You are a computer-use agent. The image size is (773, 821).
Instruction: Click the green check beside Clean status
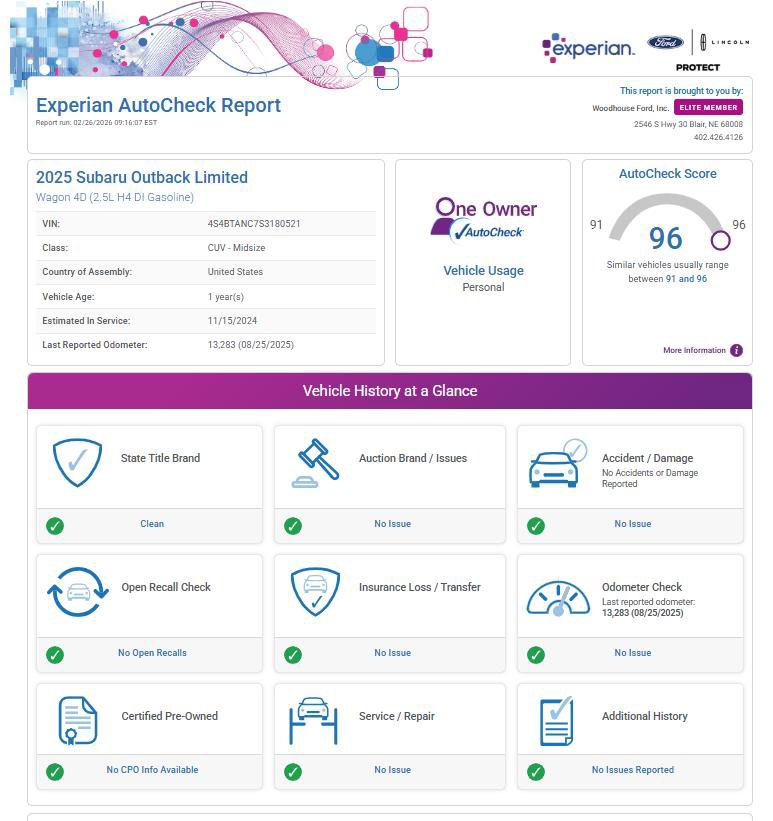point(55,525)
